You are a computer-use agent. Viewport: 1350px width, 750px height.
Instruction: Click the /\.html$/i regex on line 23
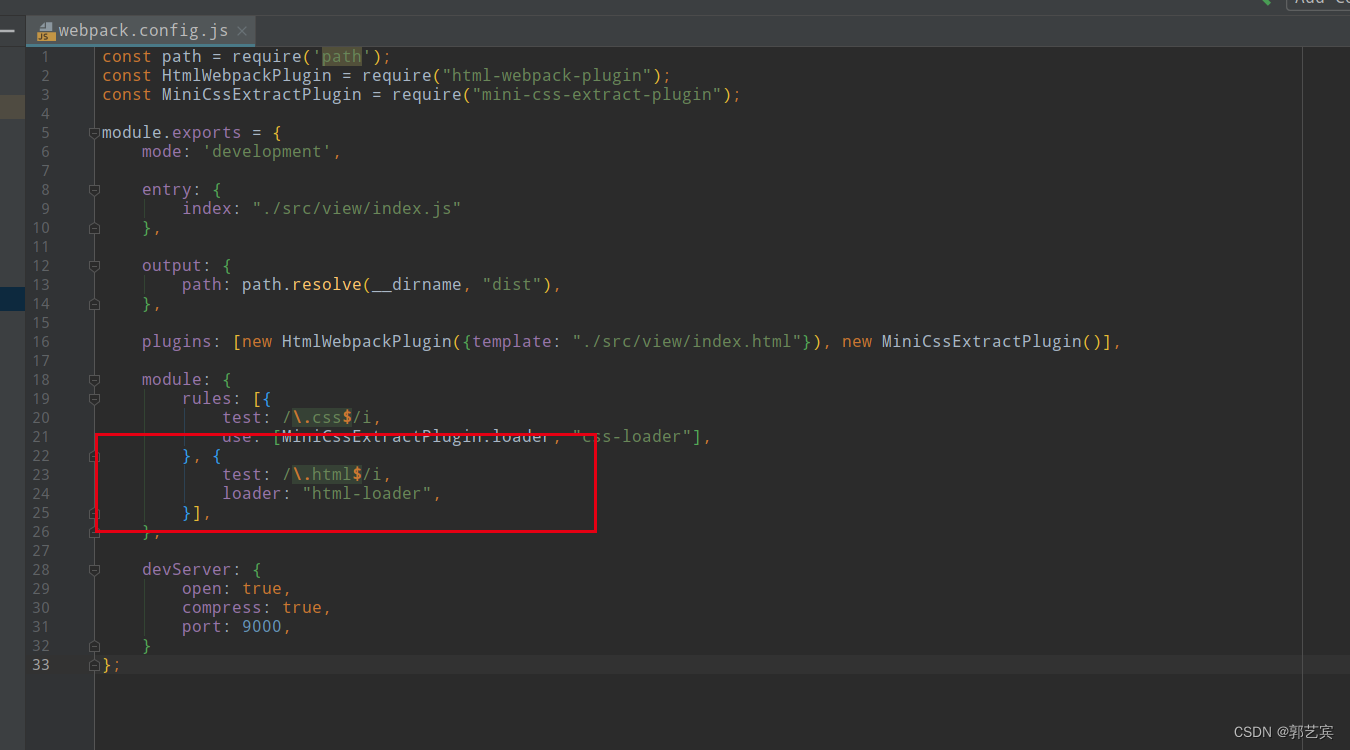[x=331, y=475]
